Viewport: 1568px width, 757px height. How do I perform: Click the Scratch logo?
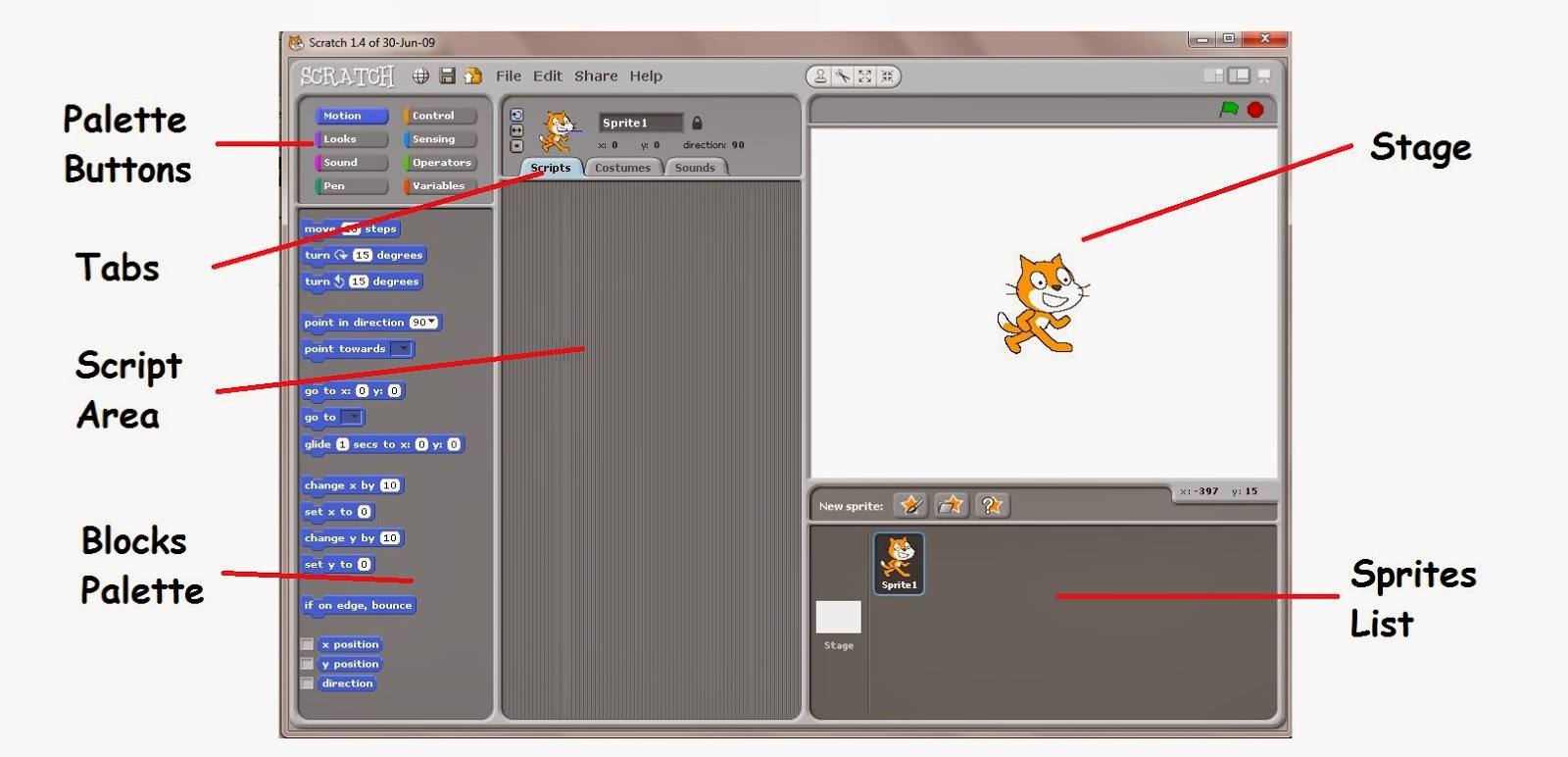coord(347,76)
